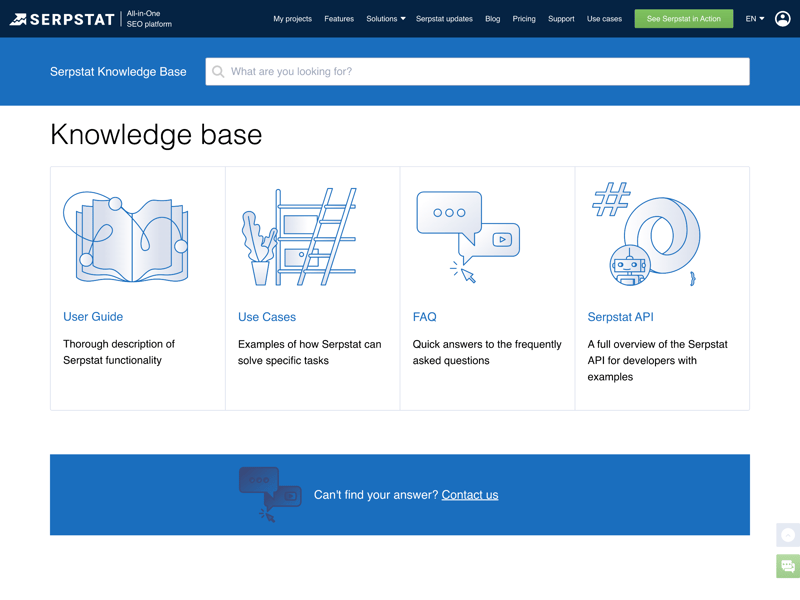Focus the 'What are you looking for?' search field
The width and height of the screenshot is (800, 600).
[x=477, y=71]
